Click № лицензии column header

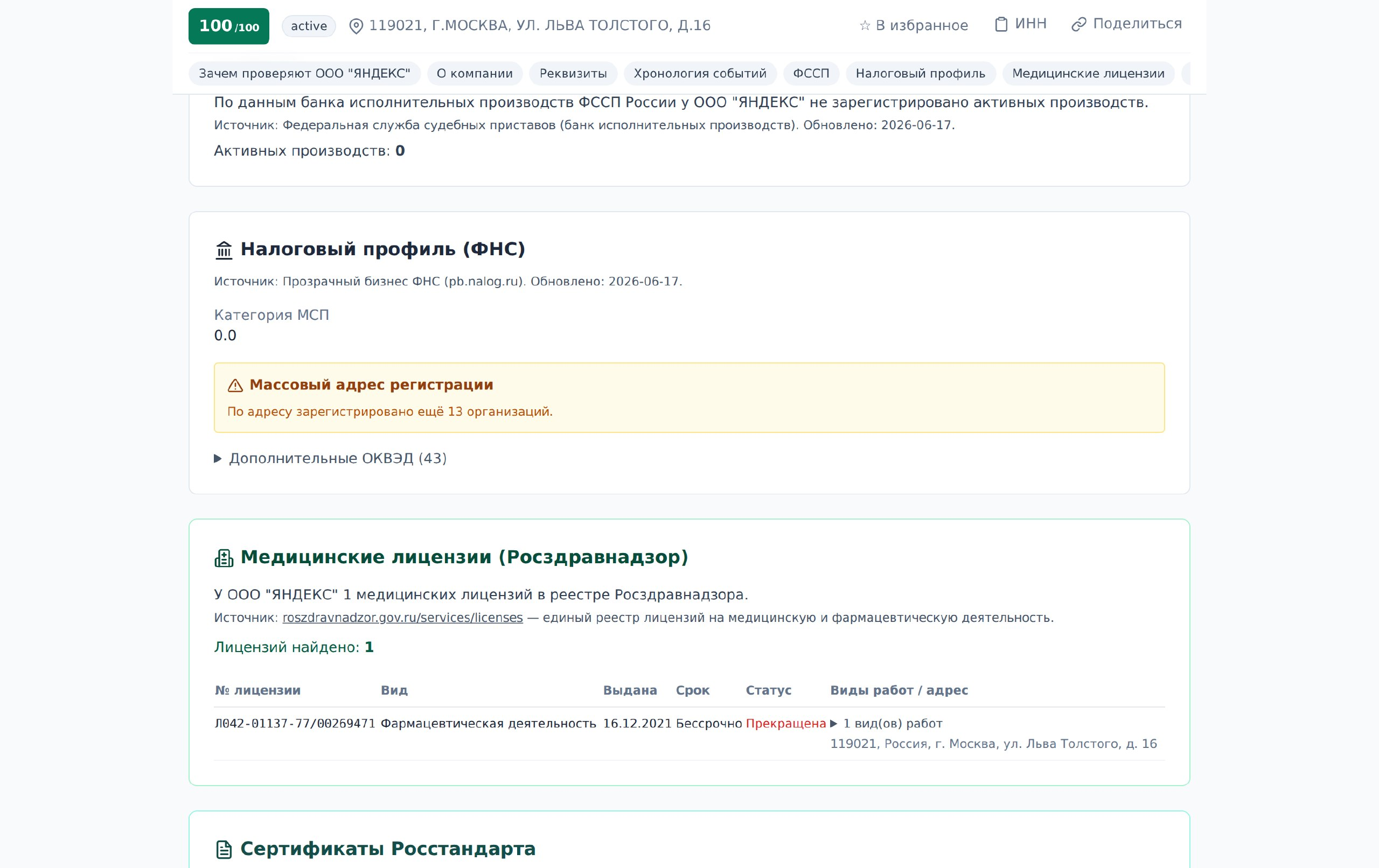pyautogui.click(x=257, y=690)
